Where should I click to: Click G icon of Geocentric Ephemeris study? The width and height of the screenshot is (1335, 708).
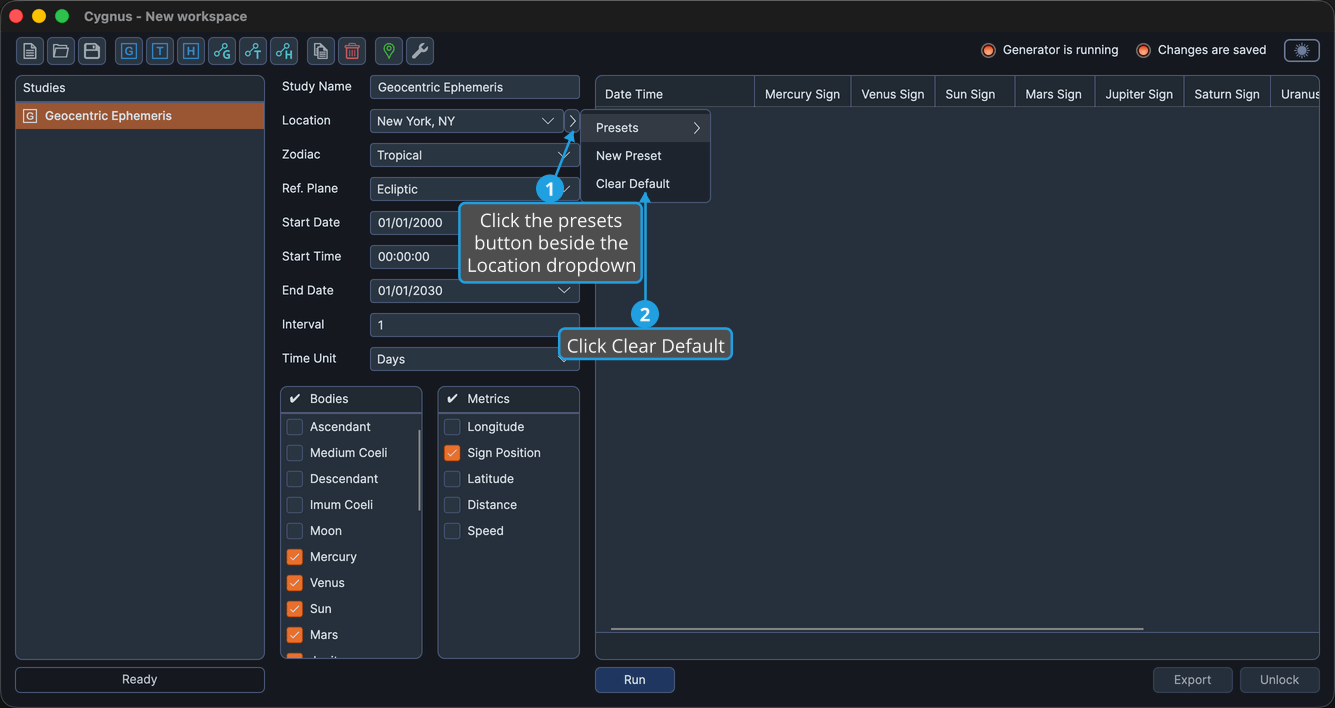click(x=30, y=116)
